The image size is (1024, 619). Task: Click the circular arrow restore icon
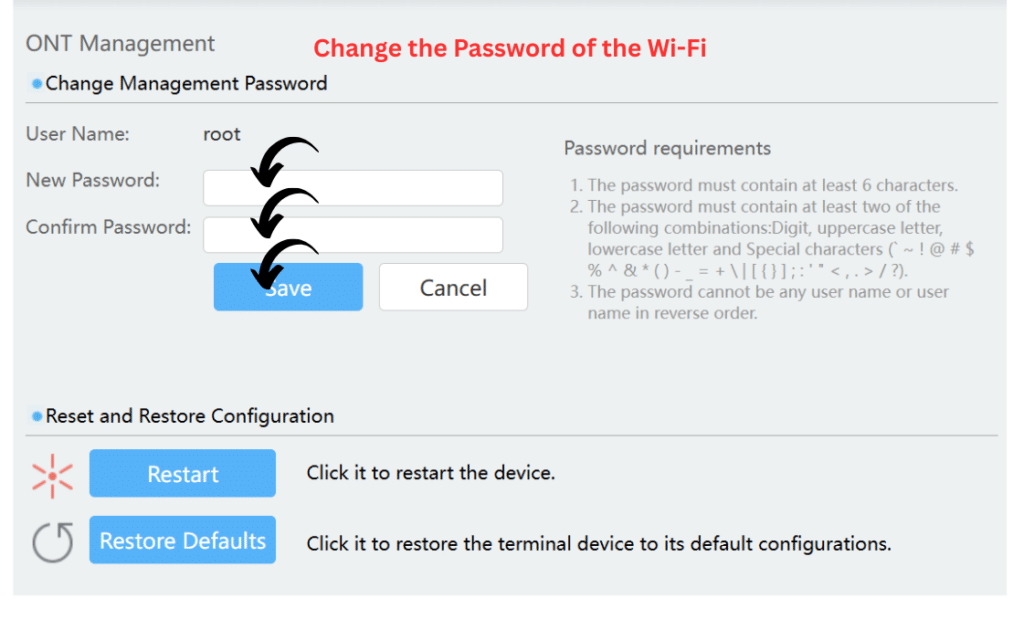(52, 540)
